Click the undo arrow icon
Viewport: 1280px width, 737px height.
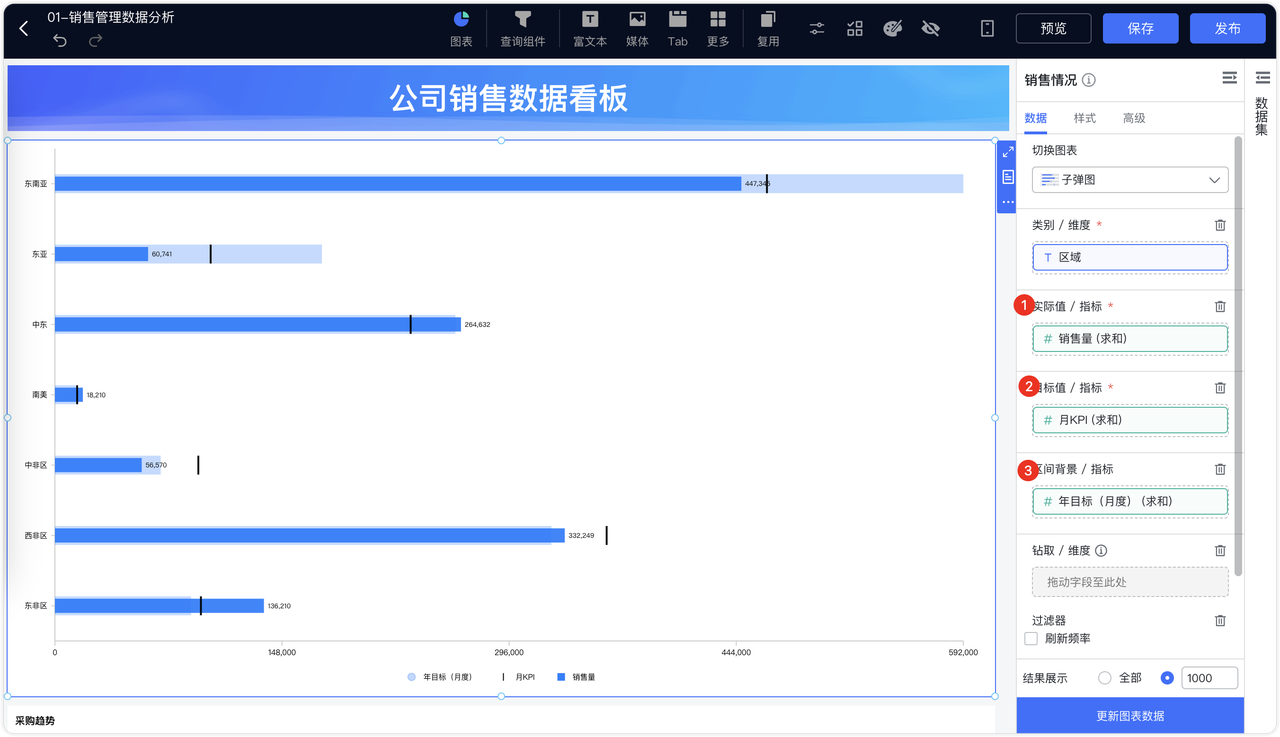pyautogui.click(x=60, y=41)
